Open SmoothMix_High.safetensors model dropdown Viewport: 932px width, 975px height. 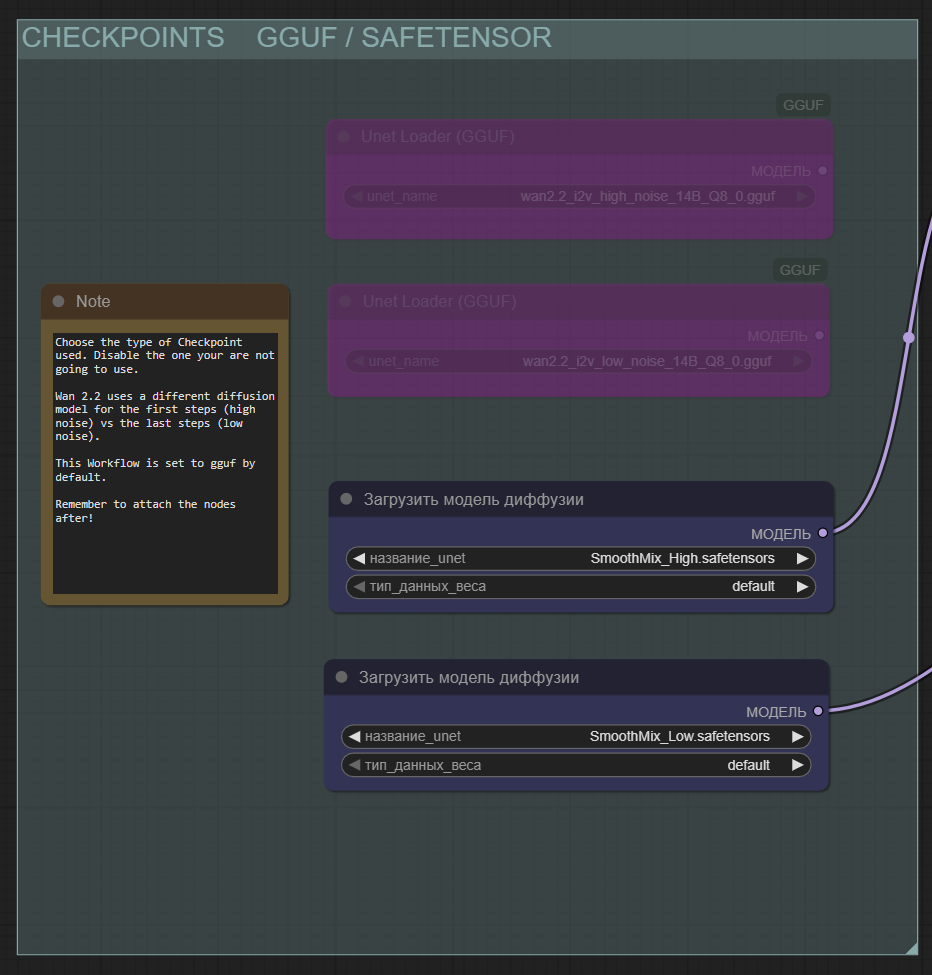[x=581, y=558]
